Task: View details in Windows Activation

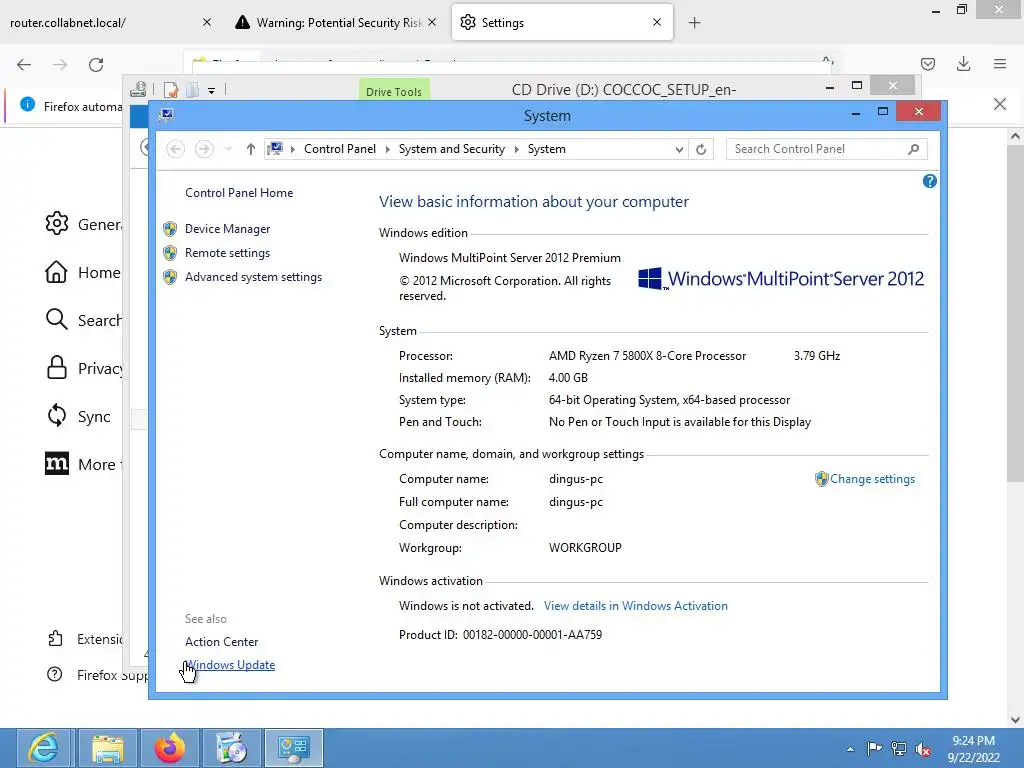Action: [x=635, y=605]
